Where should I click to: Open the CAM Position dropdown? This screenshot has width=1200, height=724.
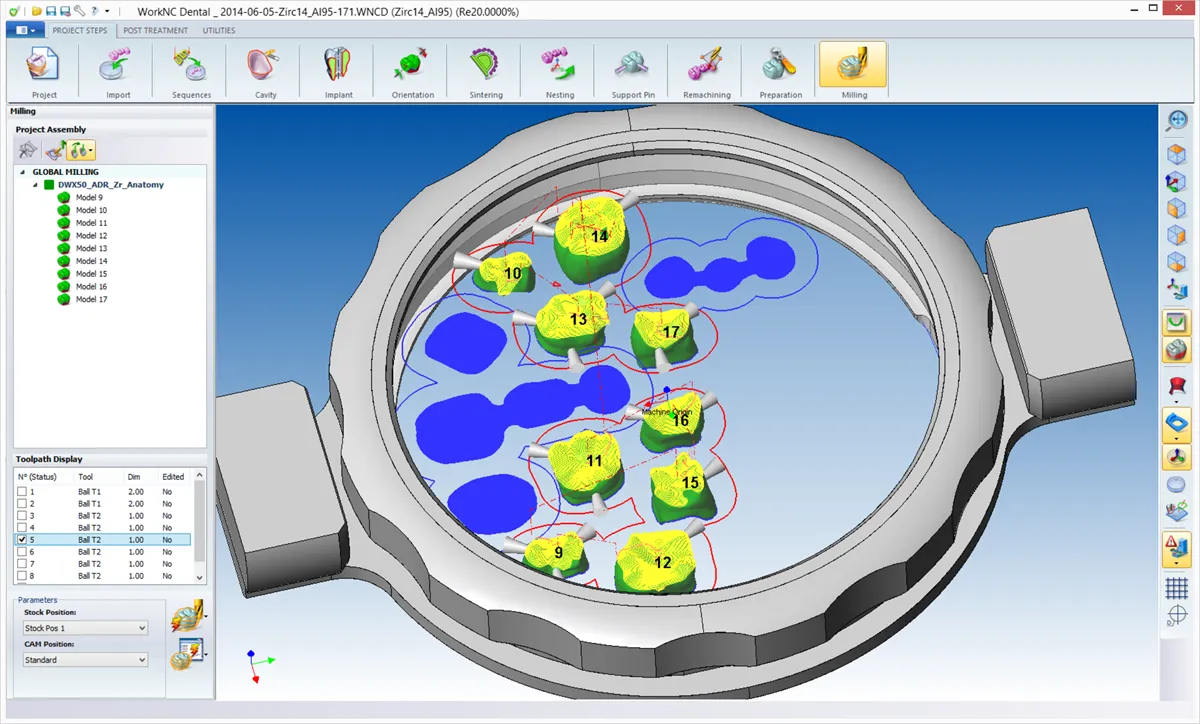(85, 660)
